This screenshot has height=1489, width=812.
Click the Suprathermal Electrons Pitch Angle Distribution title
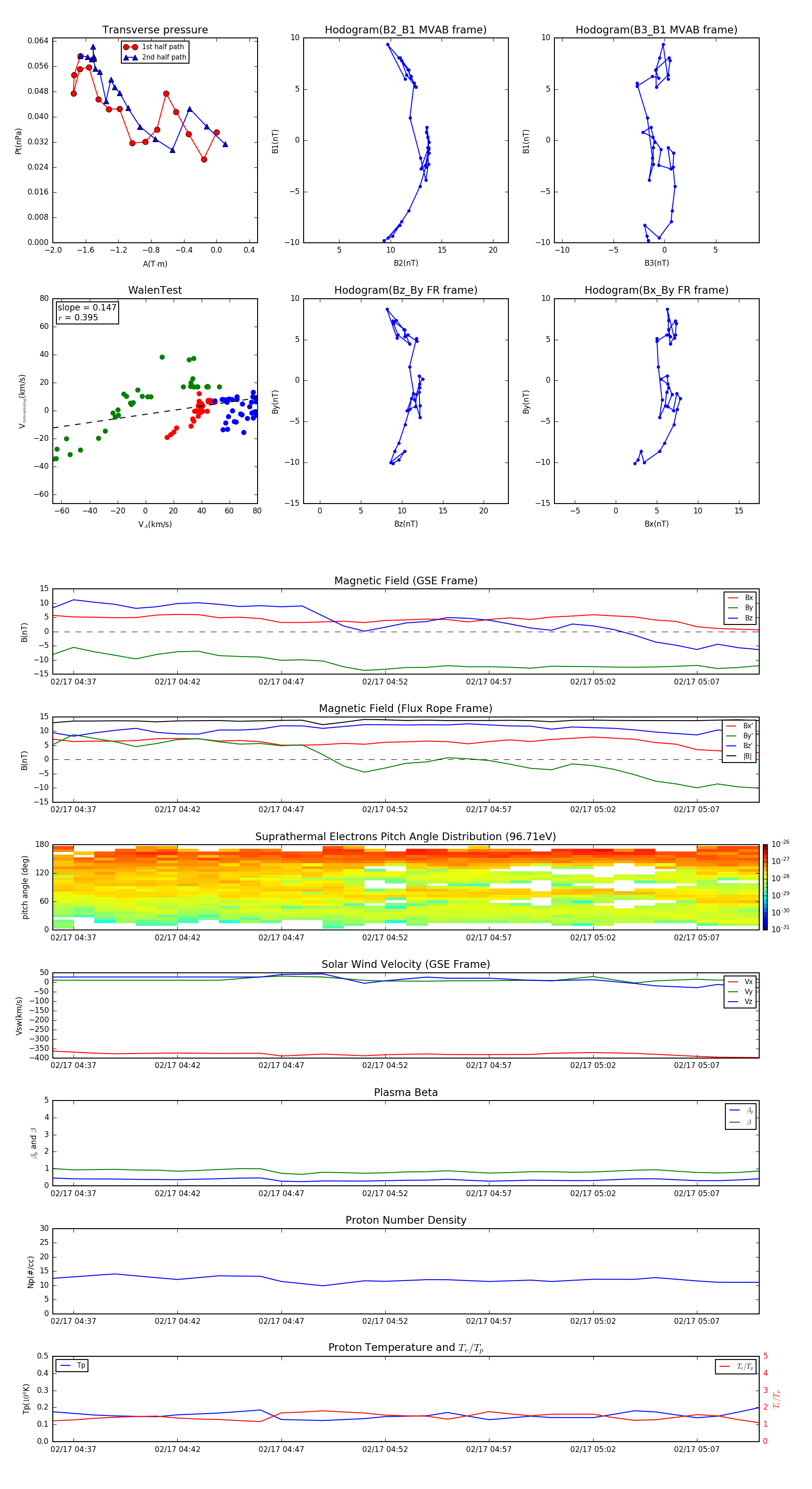[406, 837]
